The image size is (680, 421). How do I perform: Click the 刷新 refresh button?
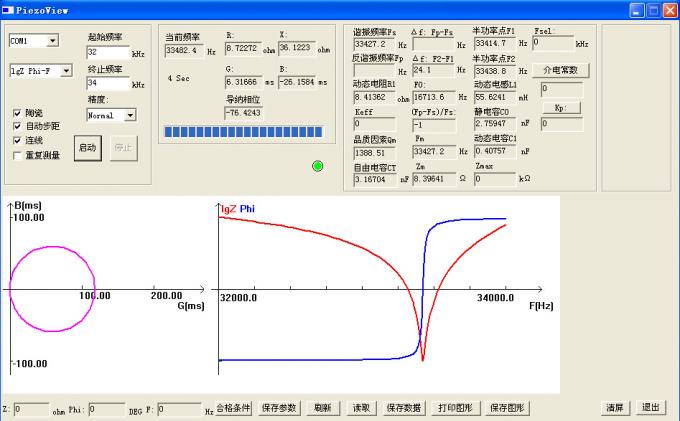coord(323,408)
